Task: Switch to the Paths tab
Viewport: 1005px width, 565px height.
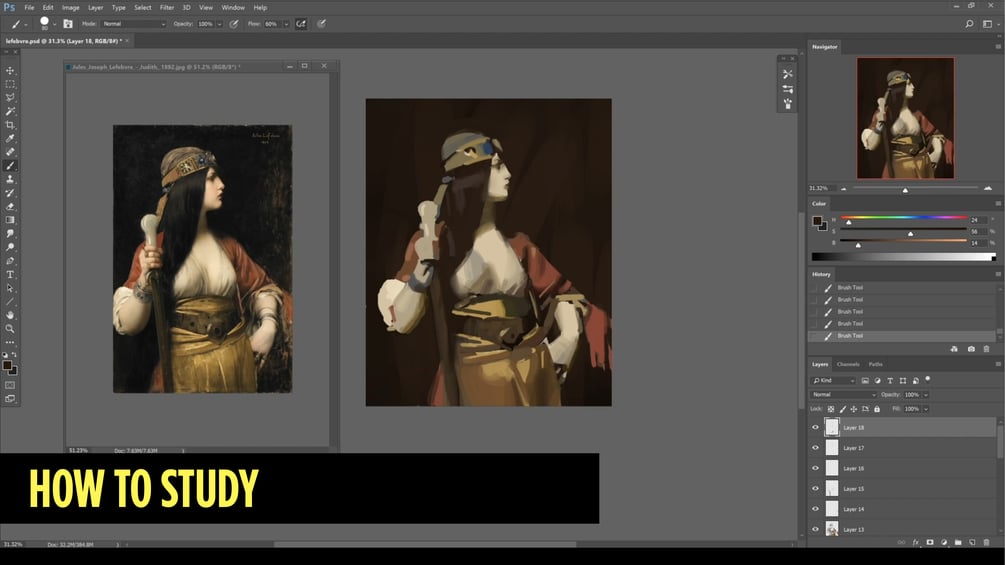Action: point(876,364)
